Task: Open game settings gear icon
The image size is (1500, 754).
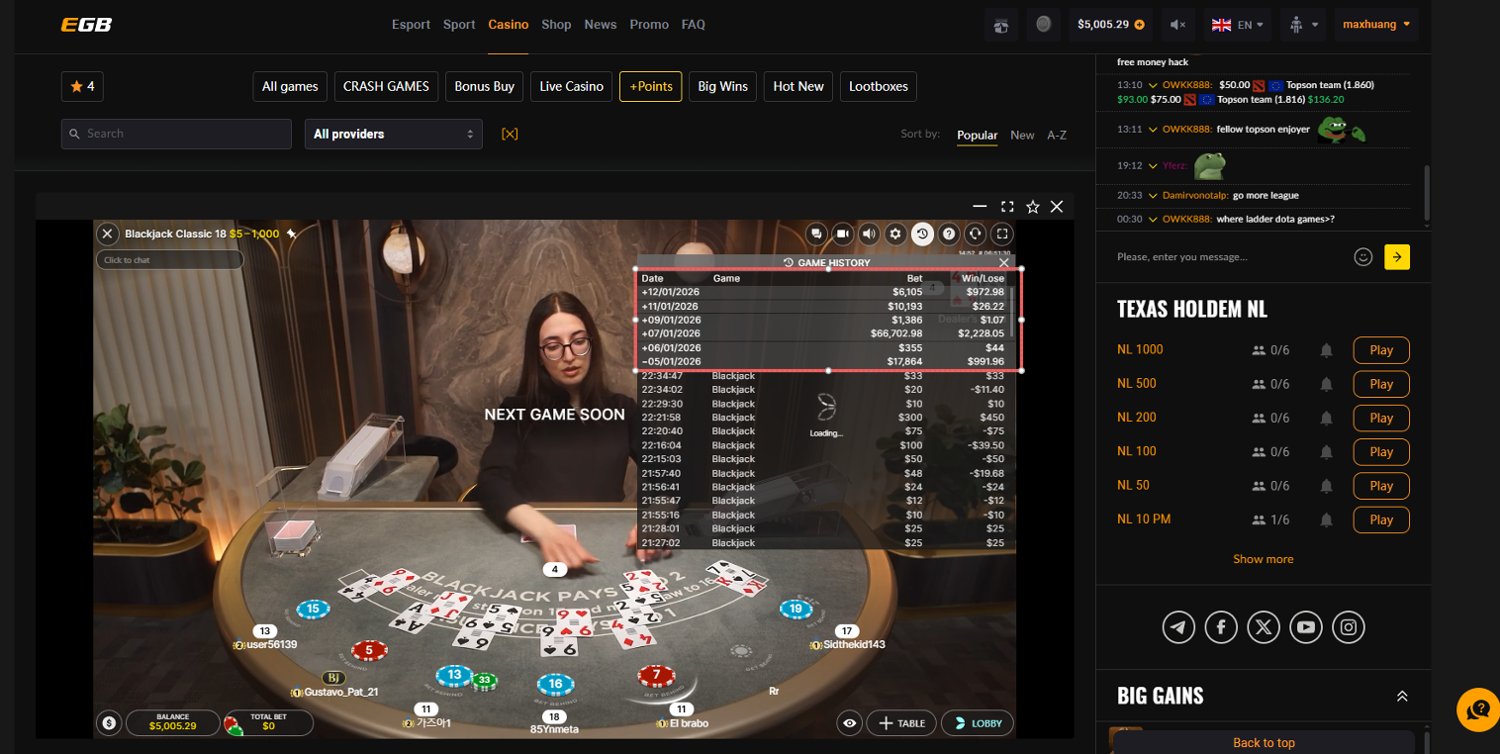Action: (x=896, y=234)
